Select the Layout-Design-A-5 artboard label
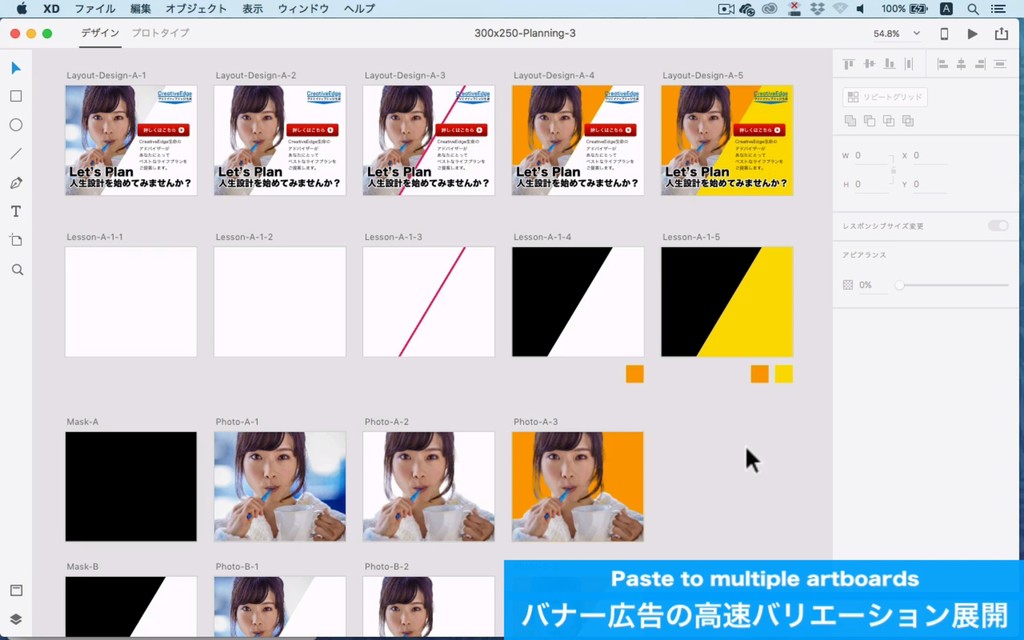The height and width of the screenshot is (640, 1024). coord(703,75)
